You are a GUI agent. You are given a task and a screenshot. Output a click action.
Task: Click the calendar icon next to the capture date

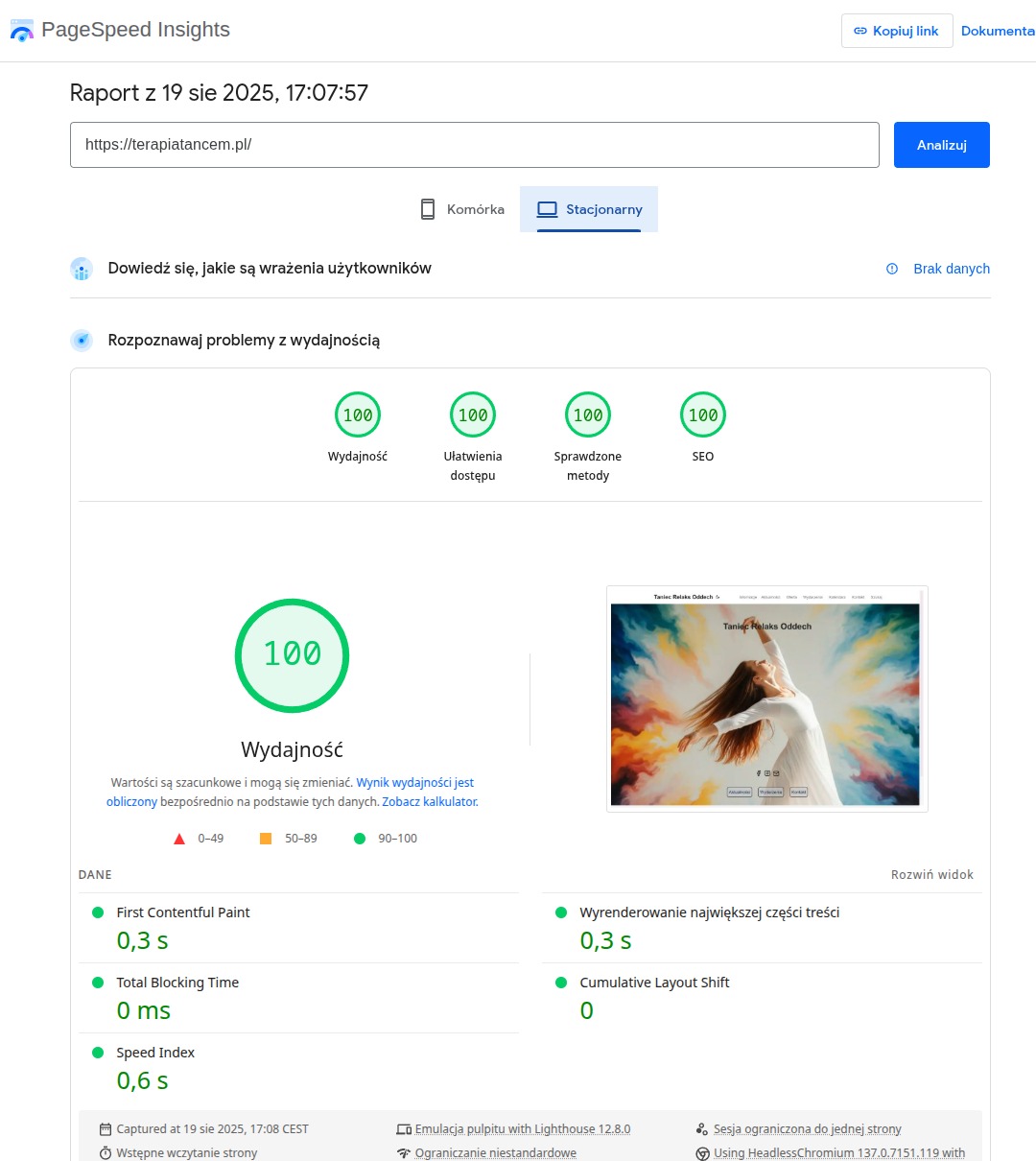pyautogui.click(x=107, y=1128)
